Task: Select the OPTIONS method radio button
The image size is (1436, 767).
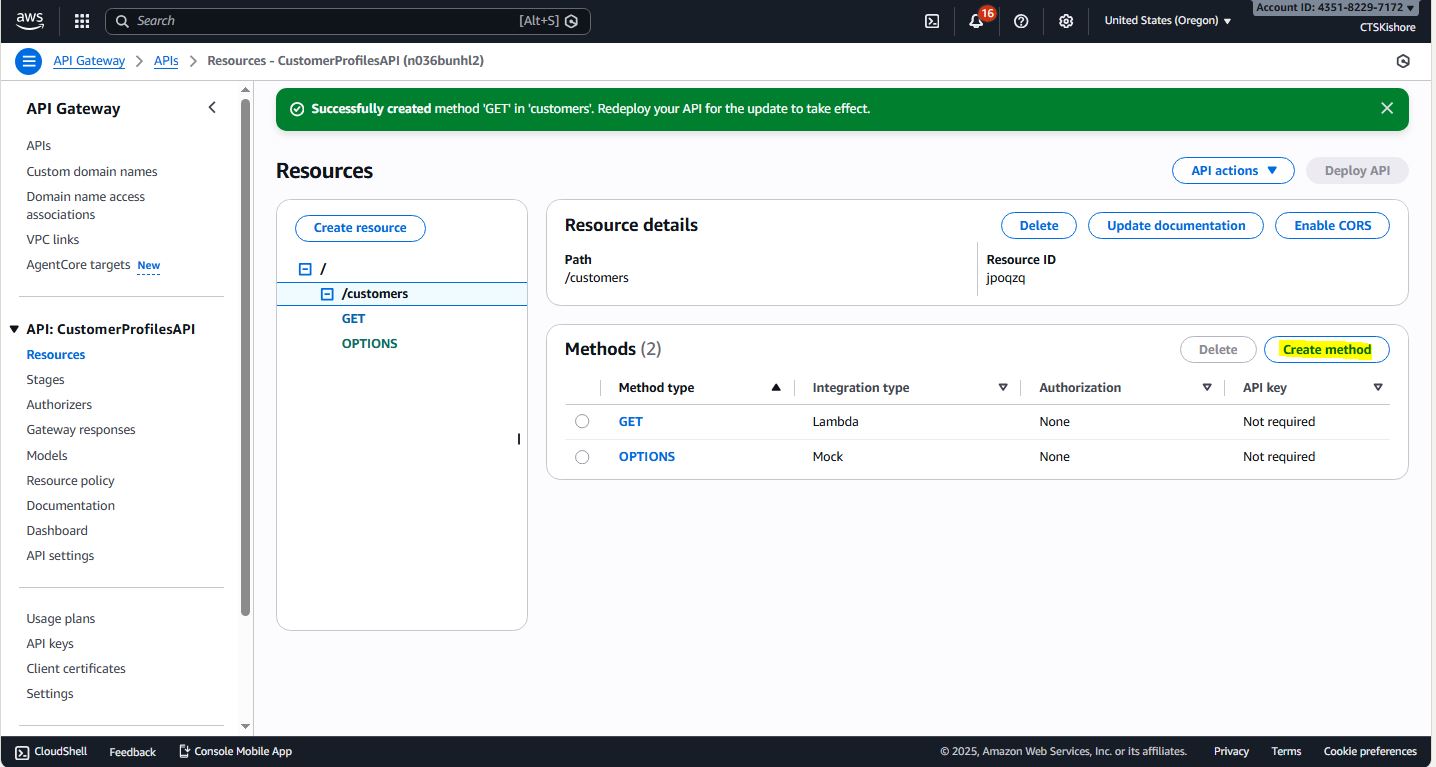Action: pyautogui.click(x=582, y=457)
